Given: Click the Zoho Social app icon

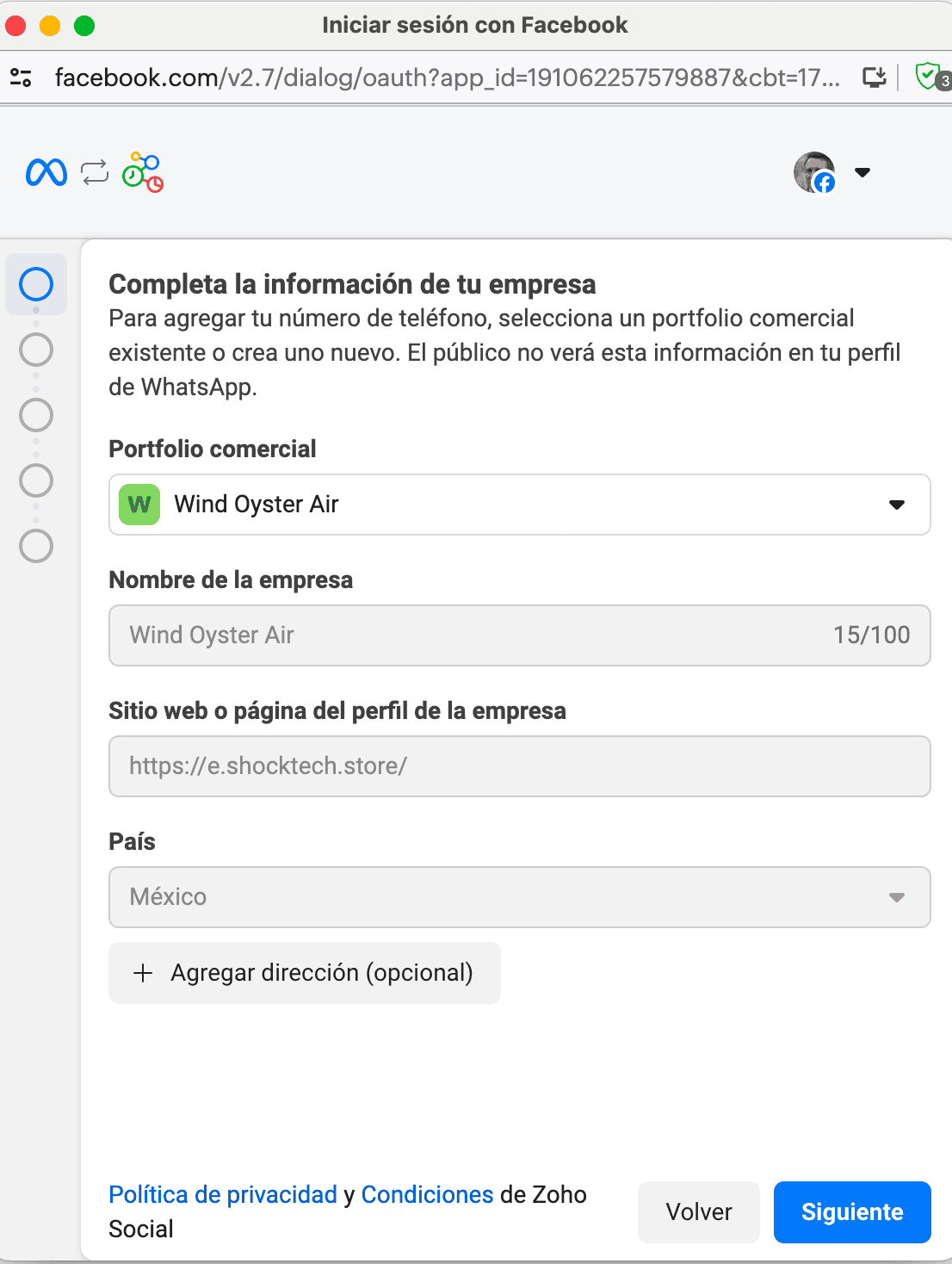Looking at the screenshot, I should (x=143, y=173).
